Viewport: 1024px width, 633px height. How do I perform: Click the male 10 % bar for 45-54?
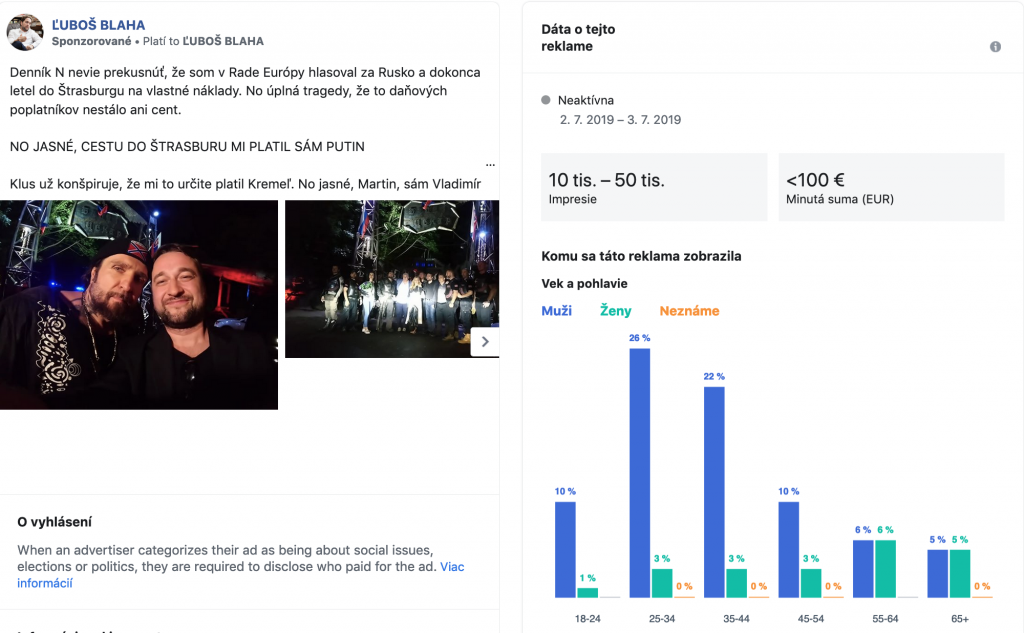pyautogui.click(x=789, y=550)
